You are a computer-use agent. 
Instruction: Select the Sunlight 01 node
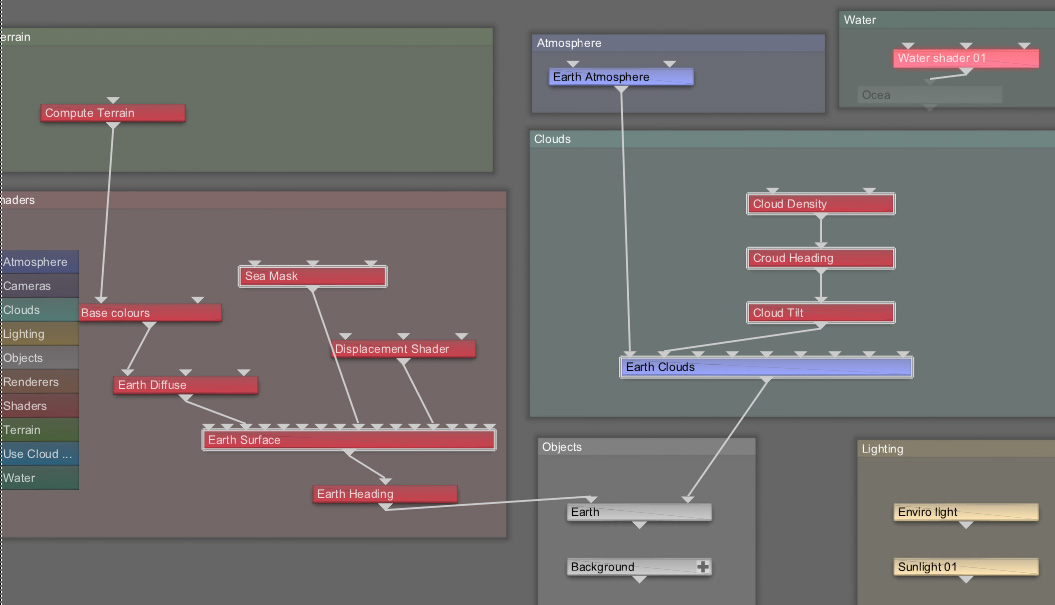point(965,567)
